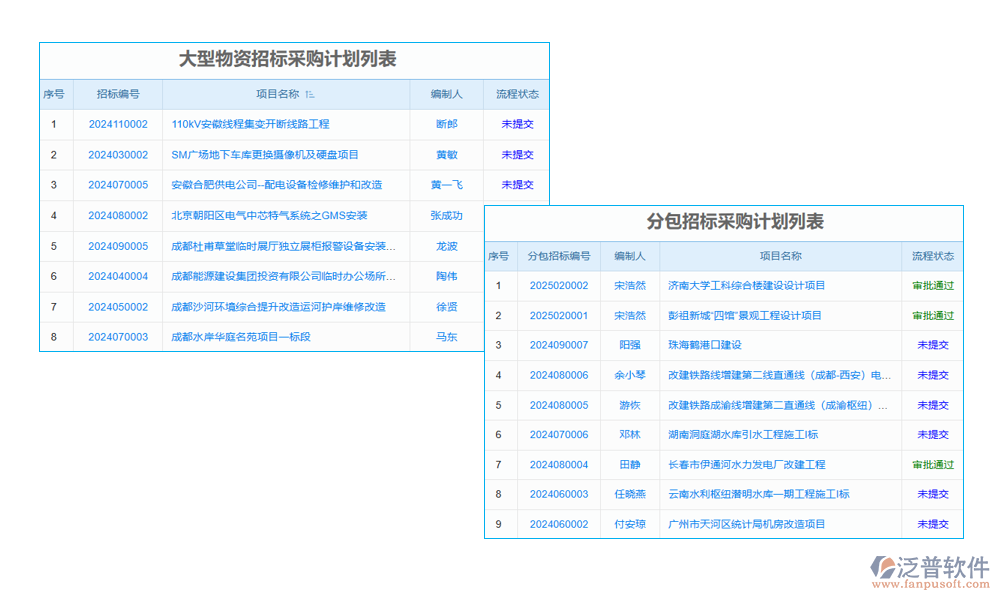Screen dimensions: 1000x600
Task: Click the 招标编号 column header
Action: (119, 93)
